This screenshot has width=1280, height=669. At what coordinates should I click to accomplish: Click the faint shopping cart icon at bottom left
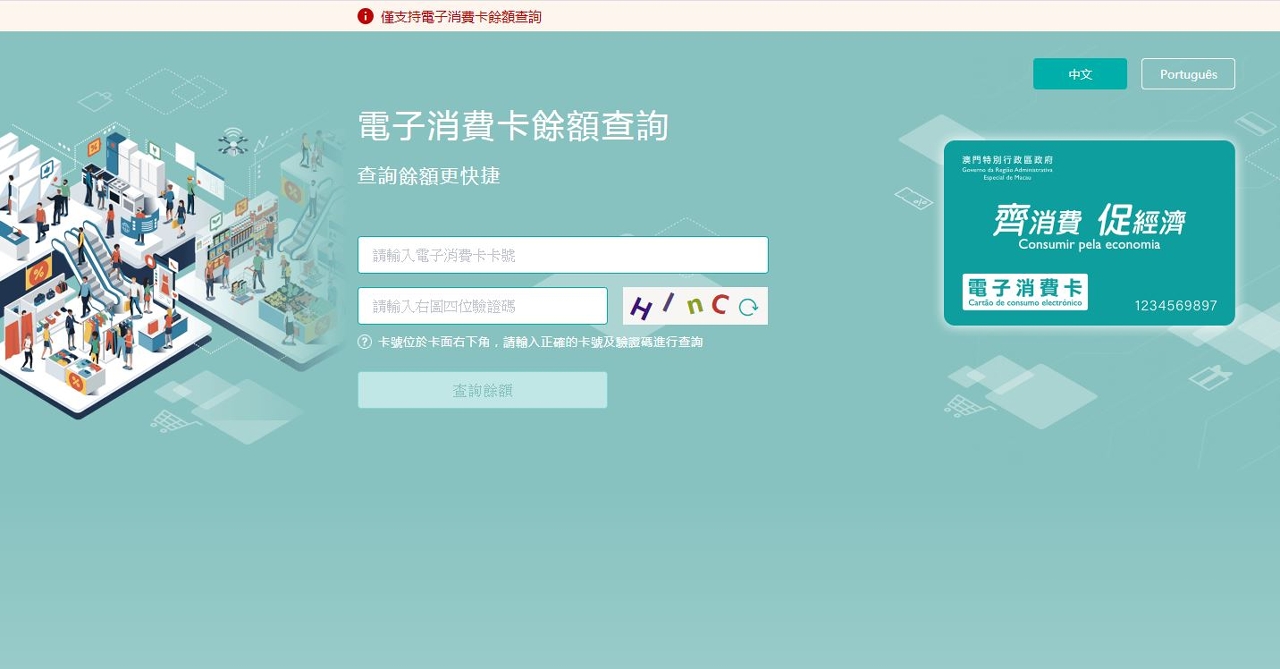coord(169,421)
